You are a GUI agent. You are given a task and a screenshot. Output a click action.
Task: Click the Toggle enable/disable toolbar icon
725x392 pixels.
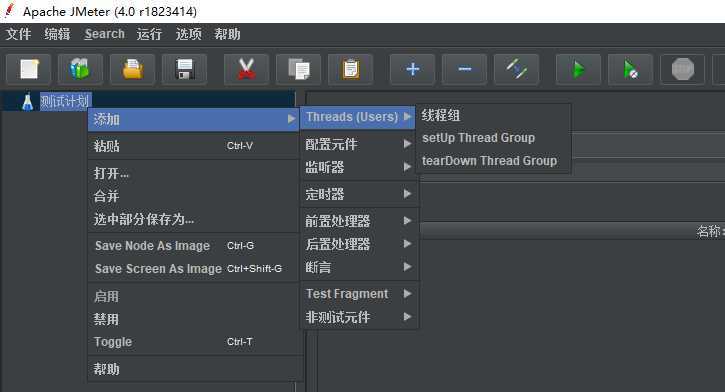[516, 69]
